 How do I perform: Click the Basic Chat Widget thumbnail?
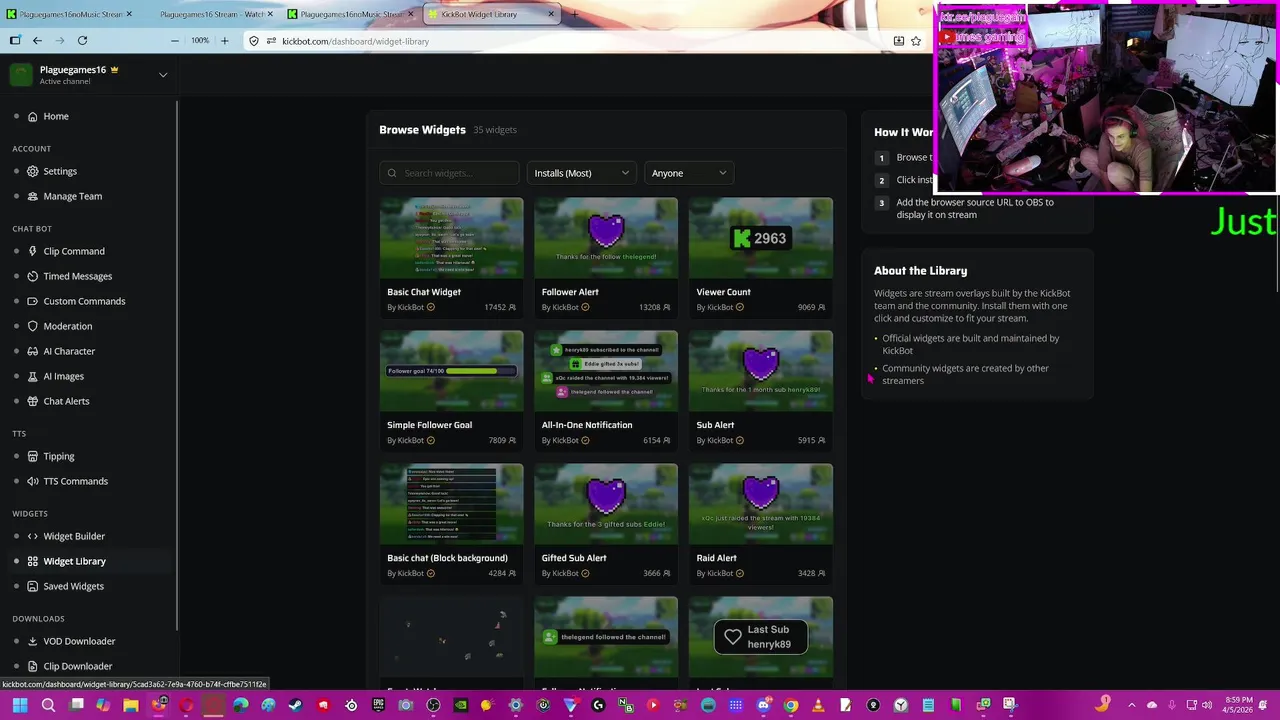(x=451, y=238)
